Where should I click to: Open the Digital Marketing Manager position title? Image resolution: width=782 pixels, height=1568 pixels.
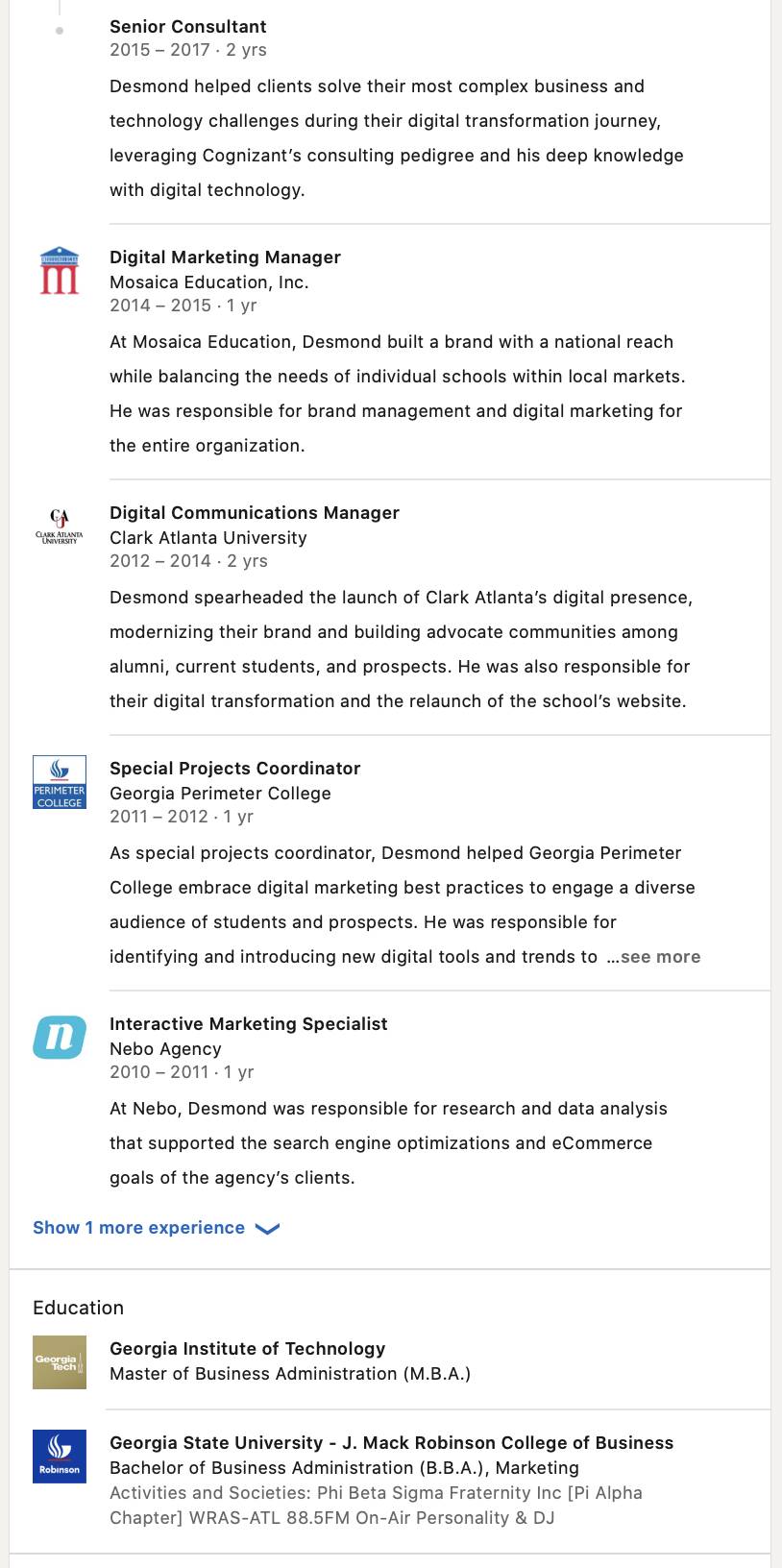coord(225,257)
